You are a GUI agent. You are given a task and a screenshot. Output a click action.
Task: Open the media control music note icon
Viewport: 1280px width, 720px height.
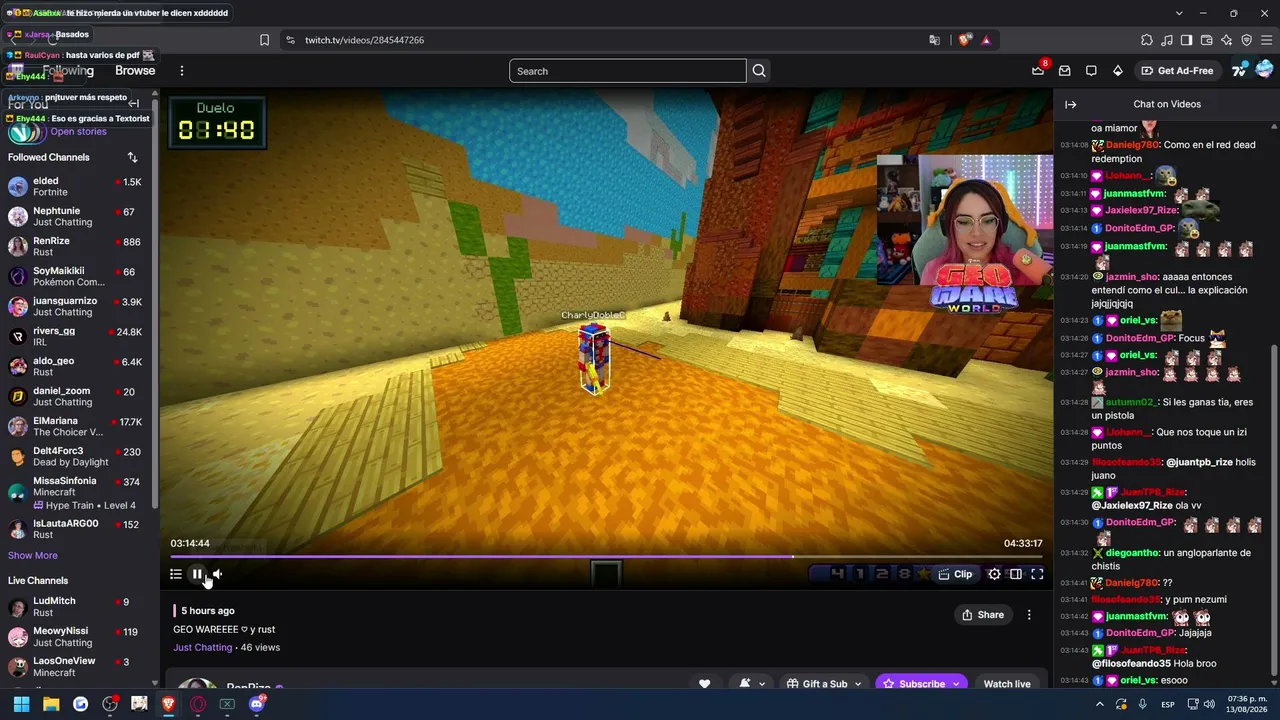point(1167,40)
